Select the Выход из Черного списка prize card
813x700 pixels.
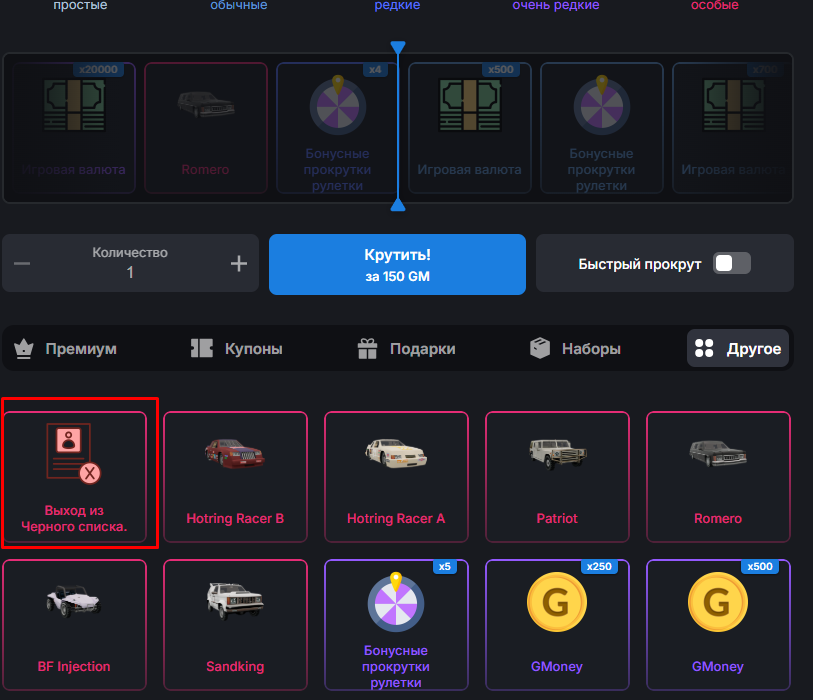point(75,477)
